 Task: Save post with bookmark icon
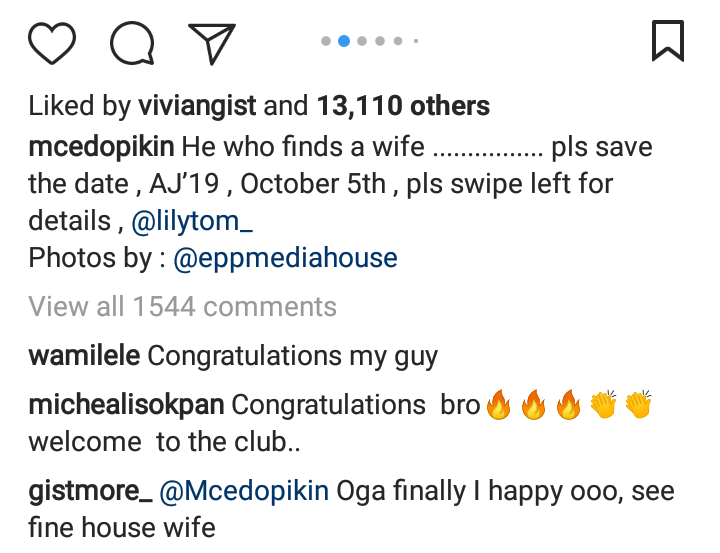pyautogui.click(x=668, y=41)
